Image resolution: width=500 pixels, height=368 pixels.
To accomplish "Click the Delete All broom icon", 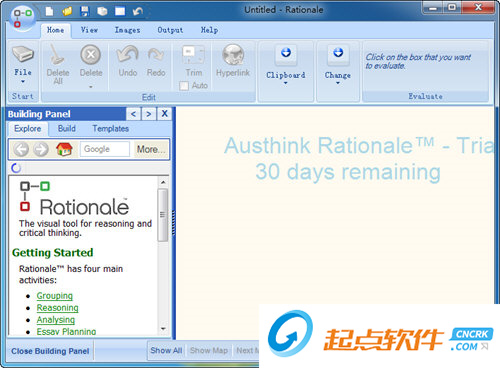I will [57, 54].
